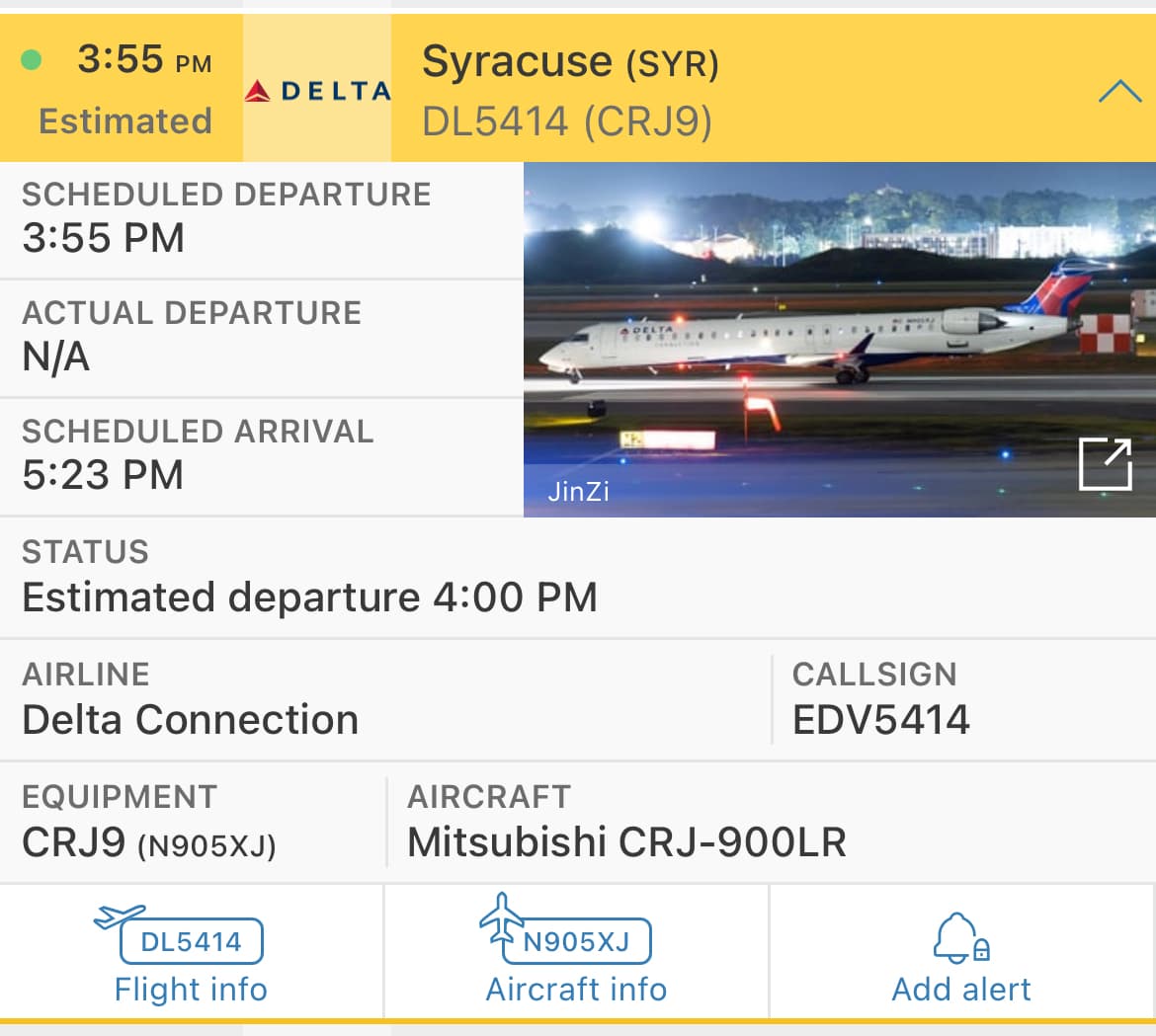Click the Delta airline logo

[317, 92]
